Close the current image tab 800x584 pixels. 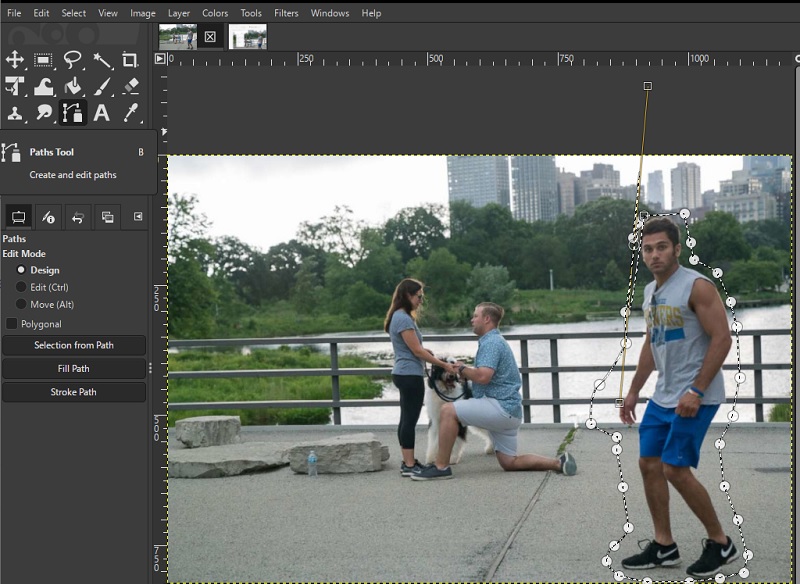210,37
